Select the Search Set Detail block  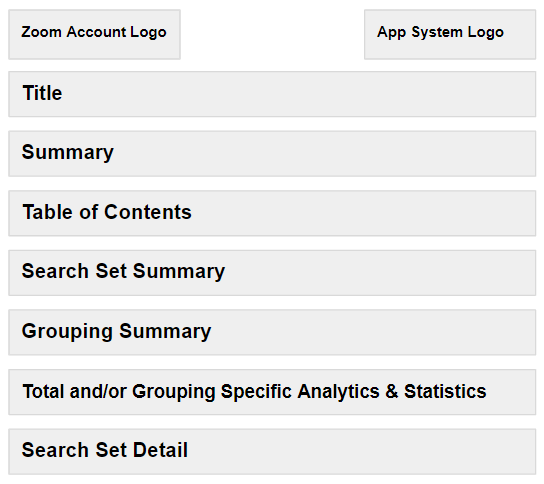click(x=272, y=452)
